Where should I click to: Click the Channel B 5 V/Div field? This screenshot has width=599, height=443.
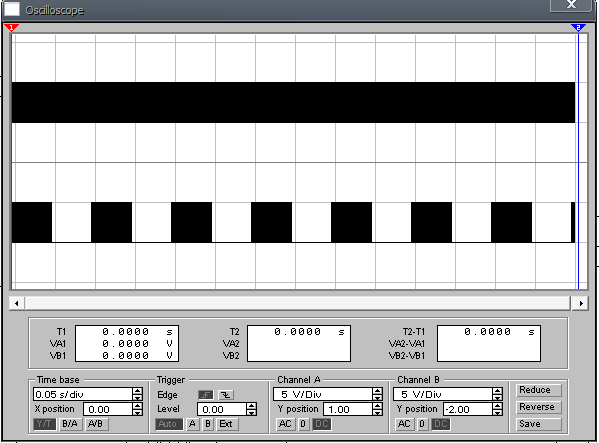(443, 394)
